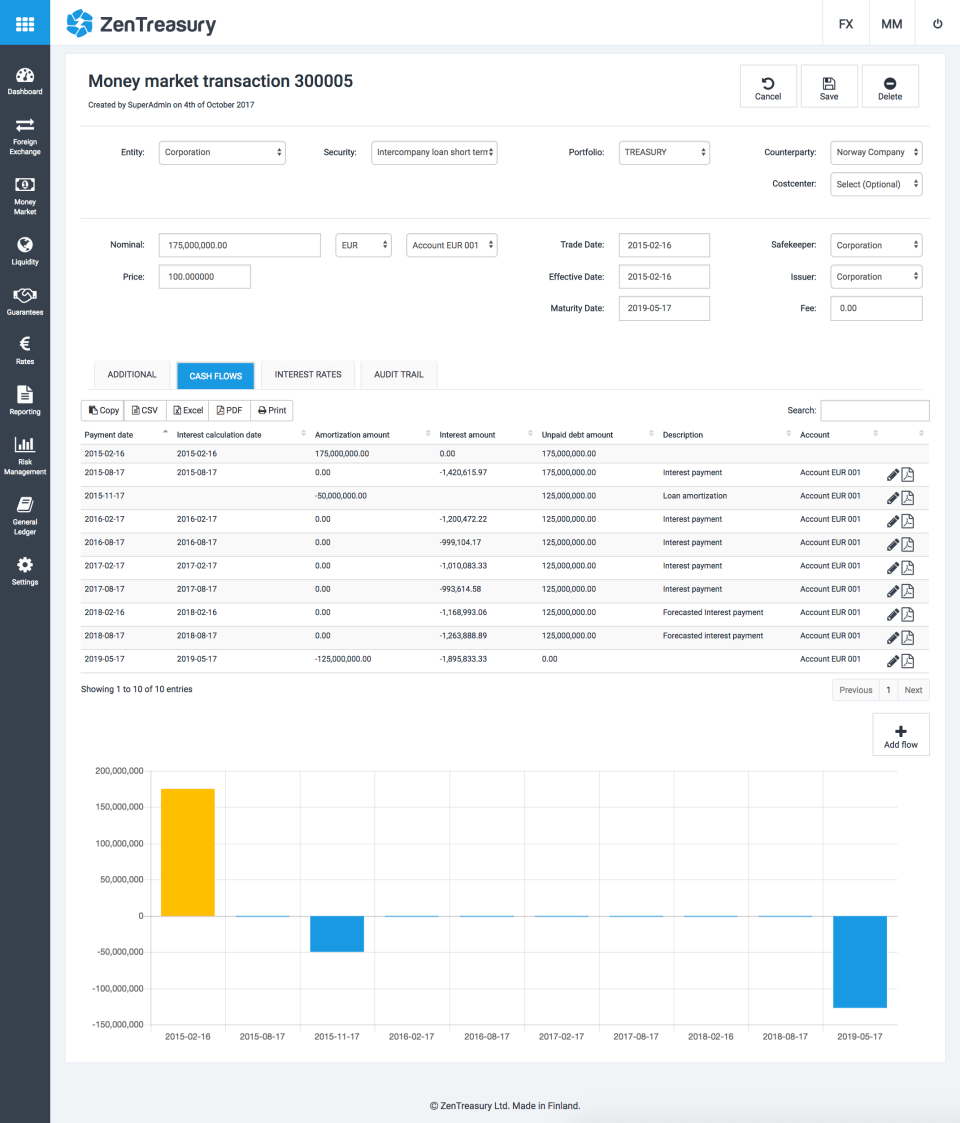The width and height of the screenshot is (960, 1123).
Task: Open the Costcenter selection dropdown
Action: tap(876, 184)
